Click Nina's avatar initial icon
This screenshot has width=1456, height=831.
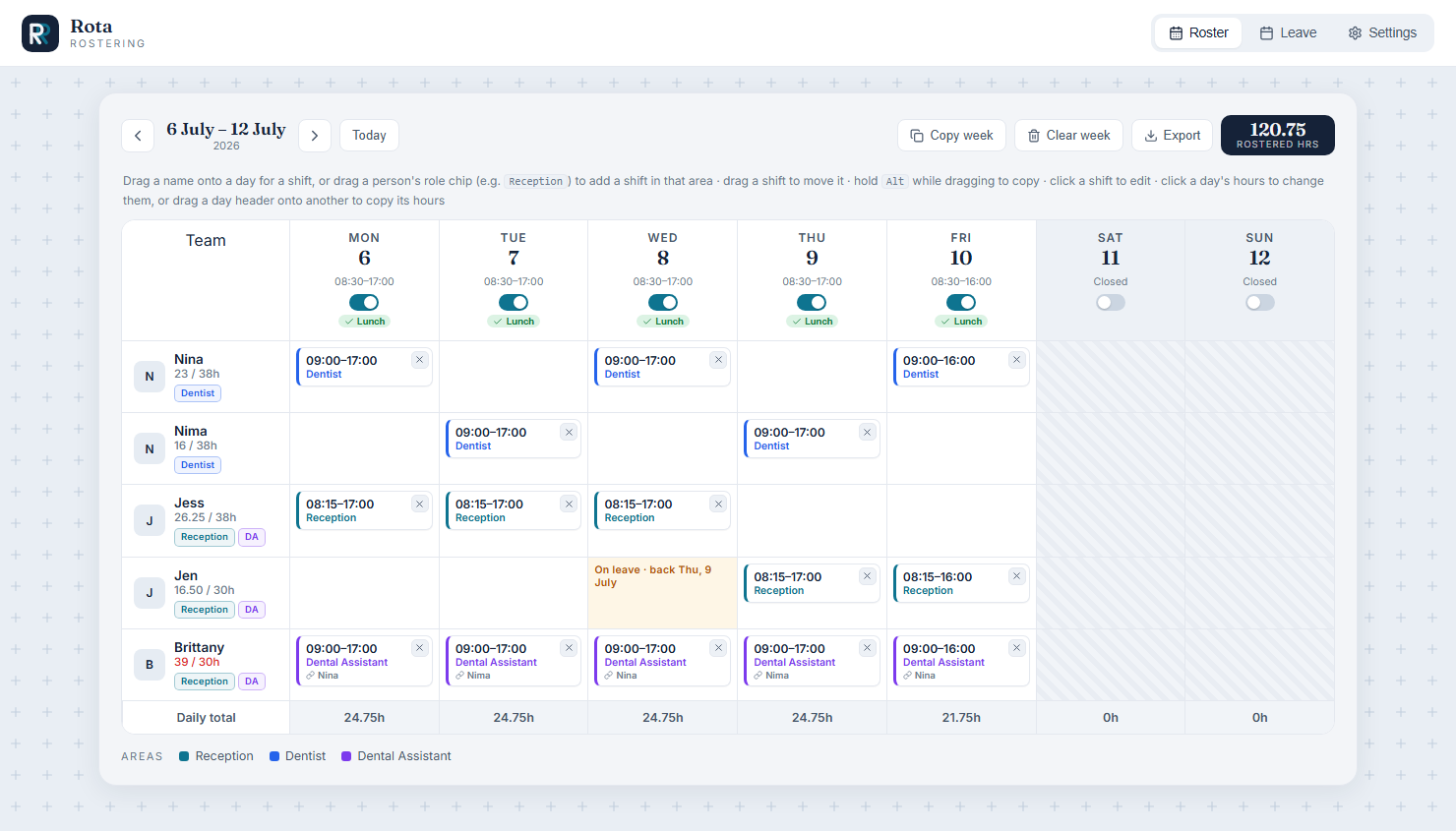point(150,377)
